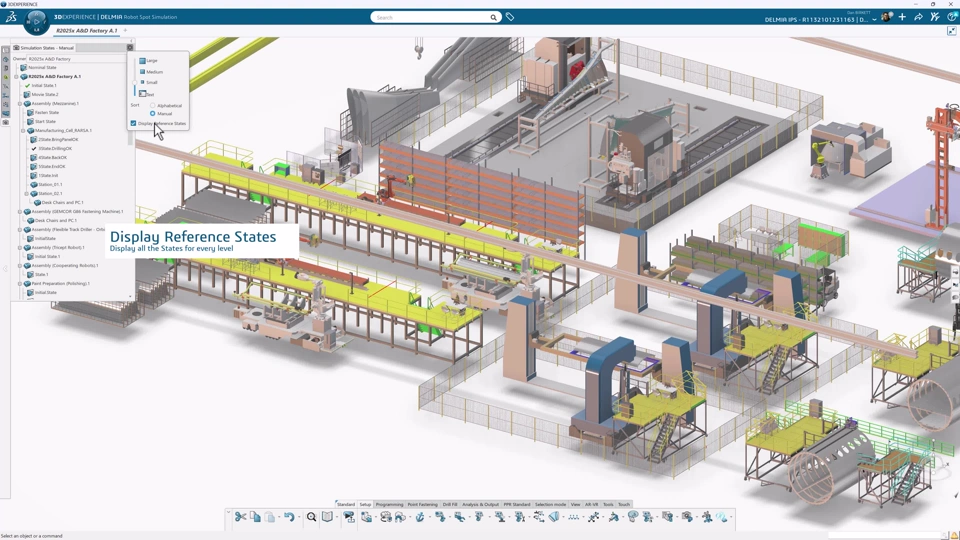
Task: Select Alphabetical sort radio button
Action: coord(152,105)
